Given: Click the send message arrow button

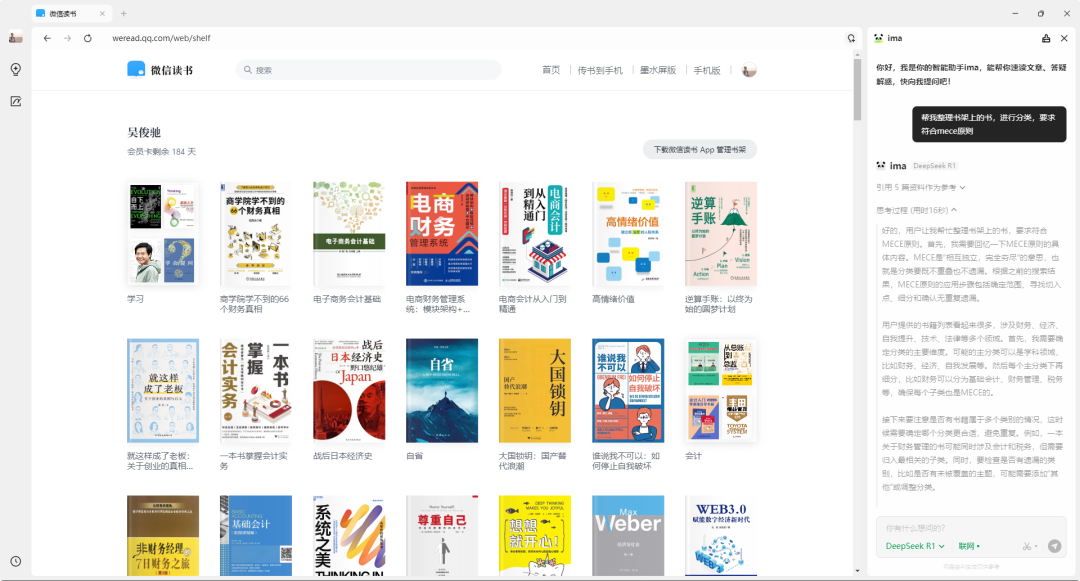Looking at the screenshot, I should [1055, 546].
